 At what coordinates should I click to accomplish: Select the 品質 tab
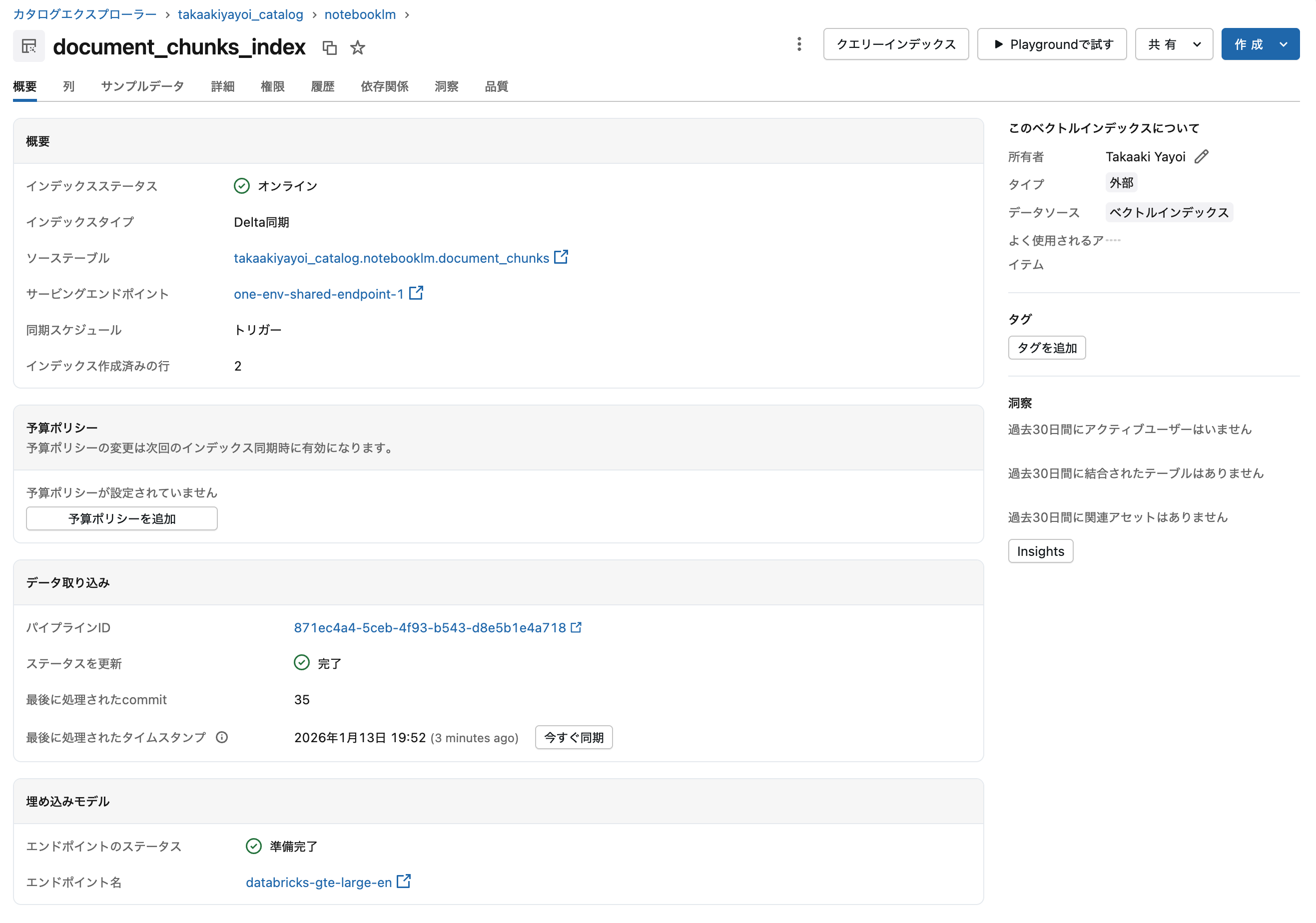[496, 86]
